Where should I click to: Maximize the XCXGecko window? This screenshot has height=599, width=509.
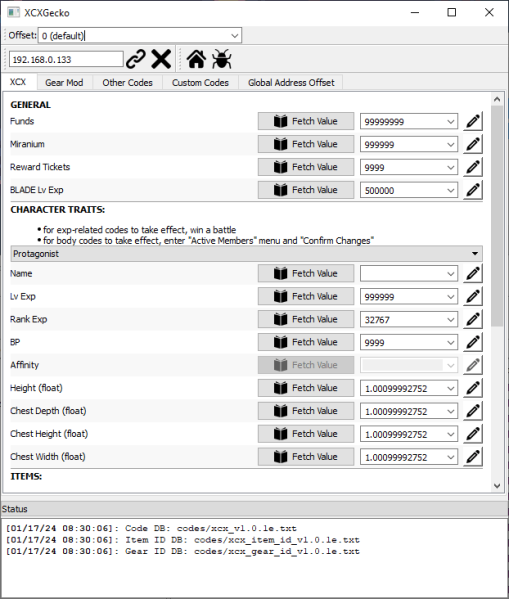point(452,12)
